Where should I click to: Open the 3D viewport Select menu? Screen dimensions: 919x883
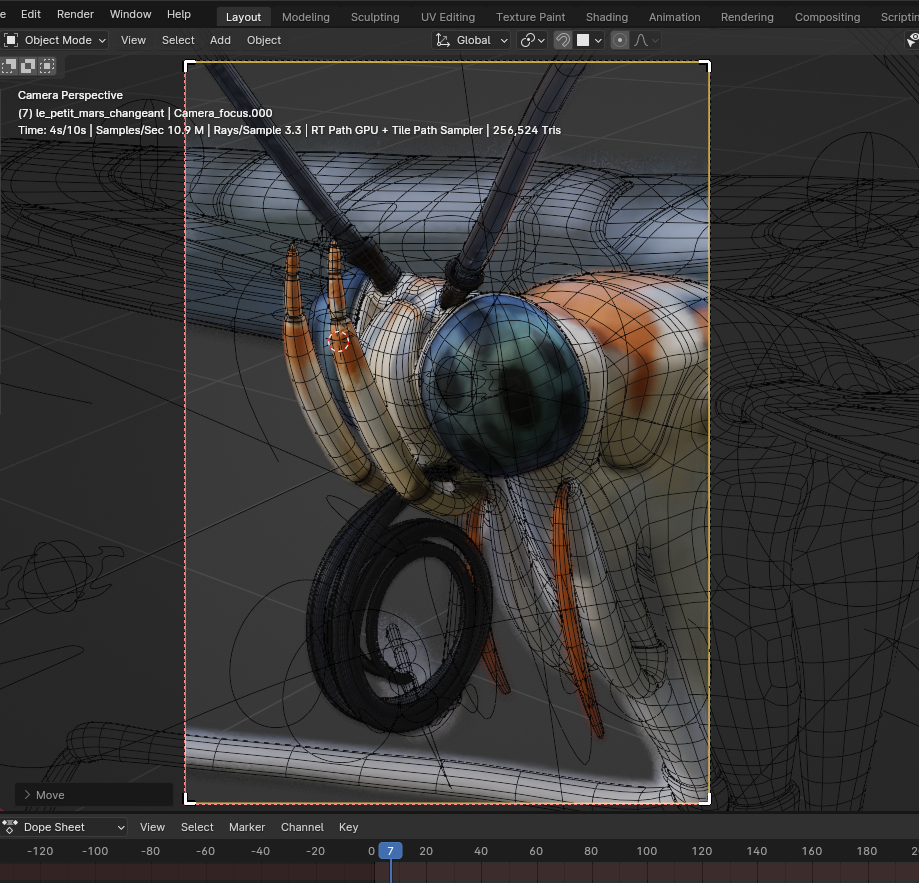click(178, 40)
